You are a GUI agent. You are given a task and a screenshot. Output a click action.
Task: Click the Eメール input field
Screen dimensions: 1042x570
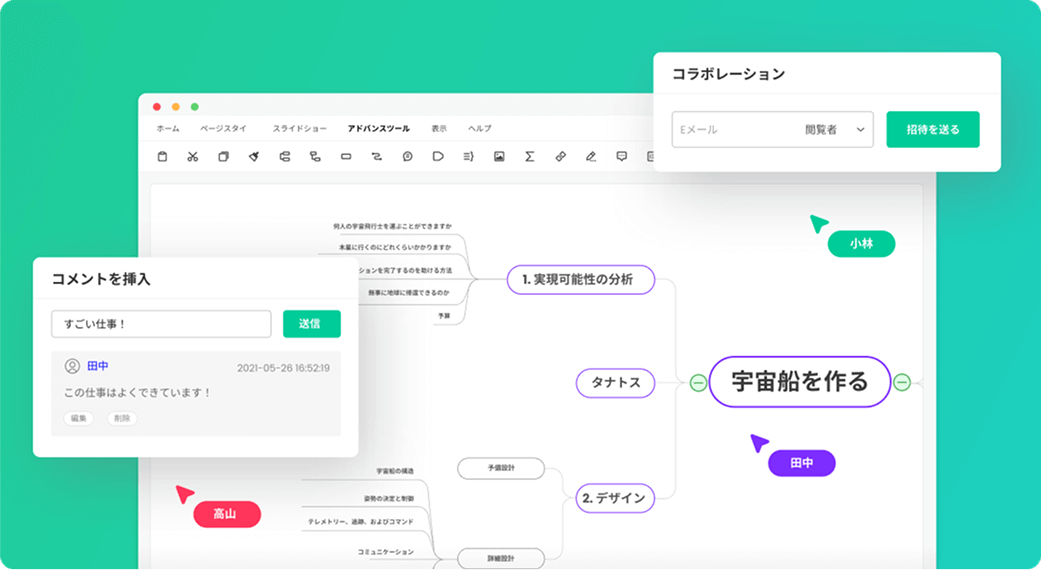735,130
